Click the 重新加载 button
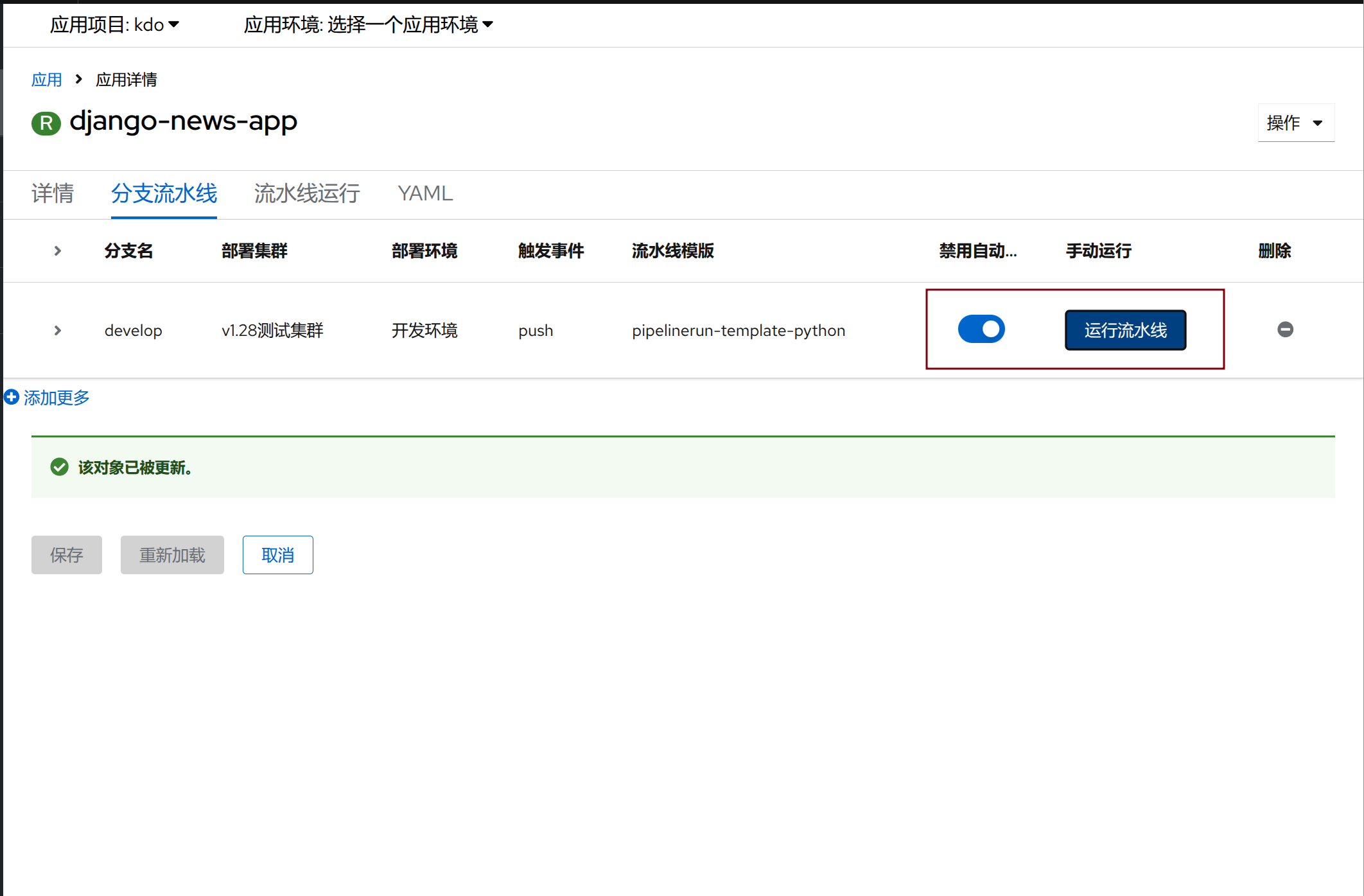1364x896 pixels. pos(172,555)
